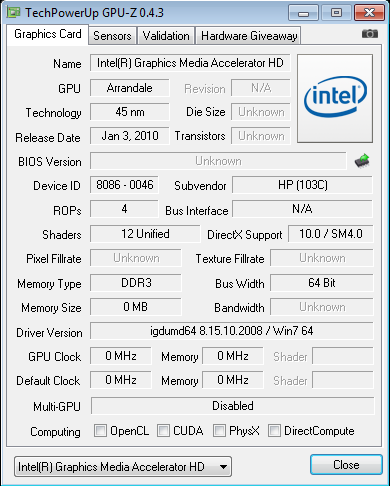This screenshot has height=486, width=390.
Task: Click the Pixel Fillrate Unknown field
Action: click(136, 258)
